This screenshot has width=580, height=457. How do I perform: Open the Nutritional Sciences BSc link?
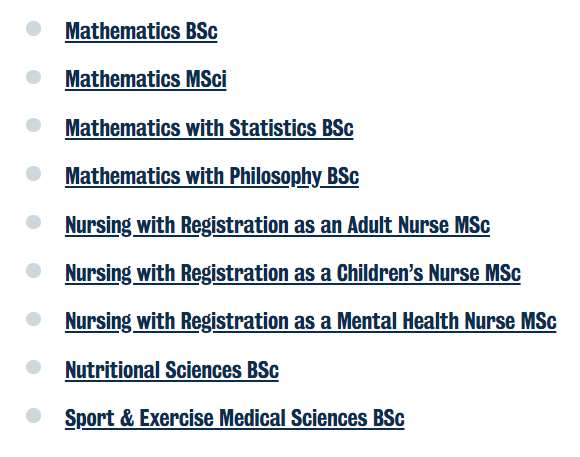[172, 370]
